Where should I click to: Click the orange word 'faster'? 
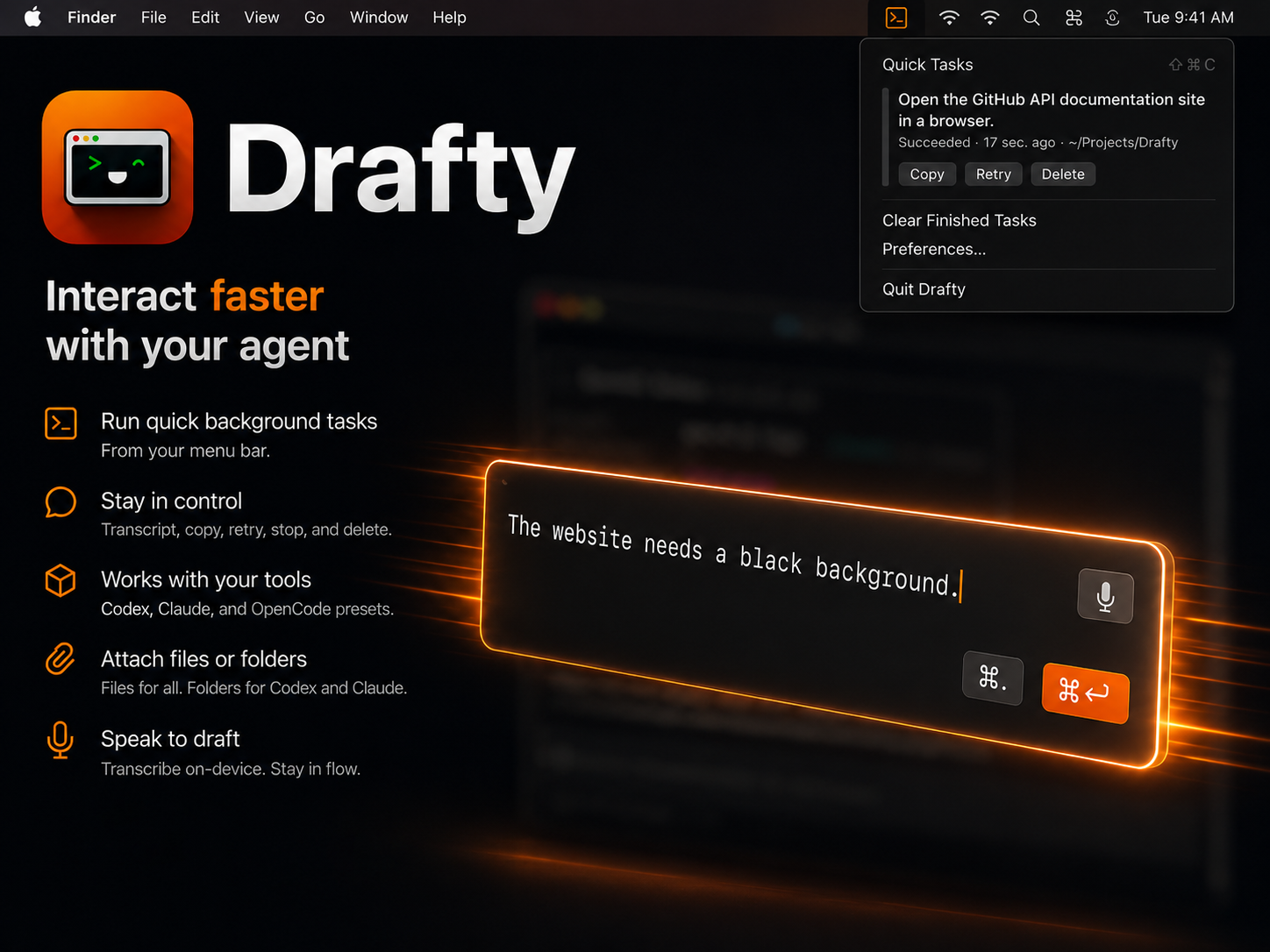(x=268, y=296)
